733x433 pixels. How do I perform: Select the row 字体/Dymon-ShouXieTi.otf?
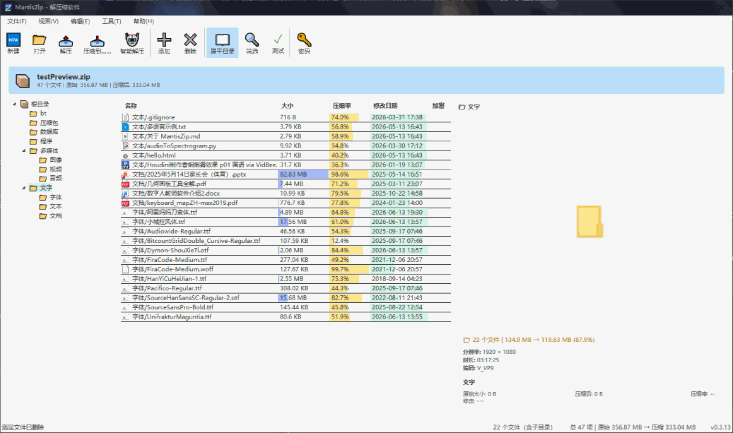point(286,250)
